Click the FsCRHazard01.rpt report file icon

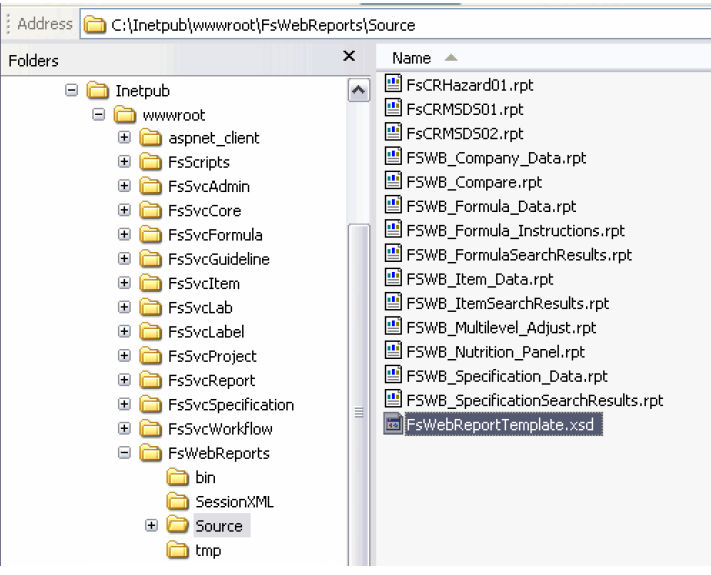pyautogui.click(x=393, y=86)
